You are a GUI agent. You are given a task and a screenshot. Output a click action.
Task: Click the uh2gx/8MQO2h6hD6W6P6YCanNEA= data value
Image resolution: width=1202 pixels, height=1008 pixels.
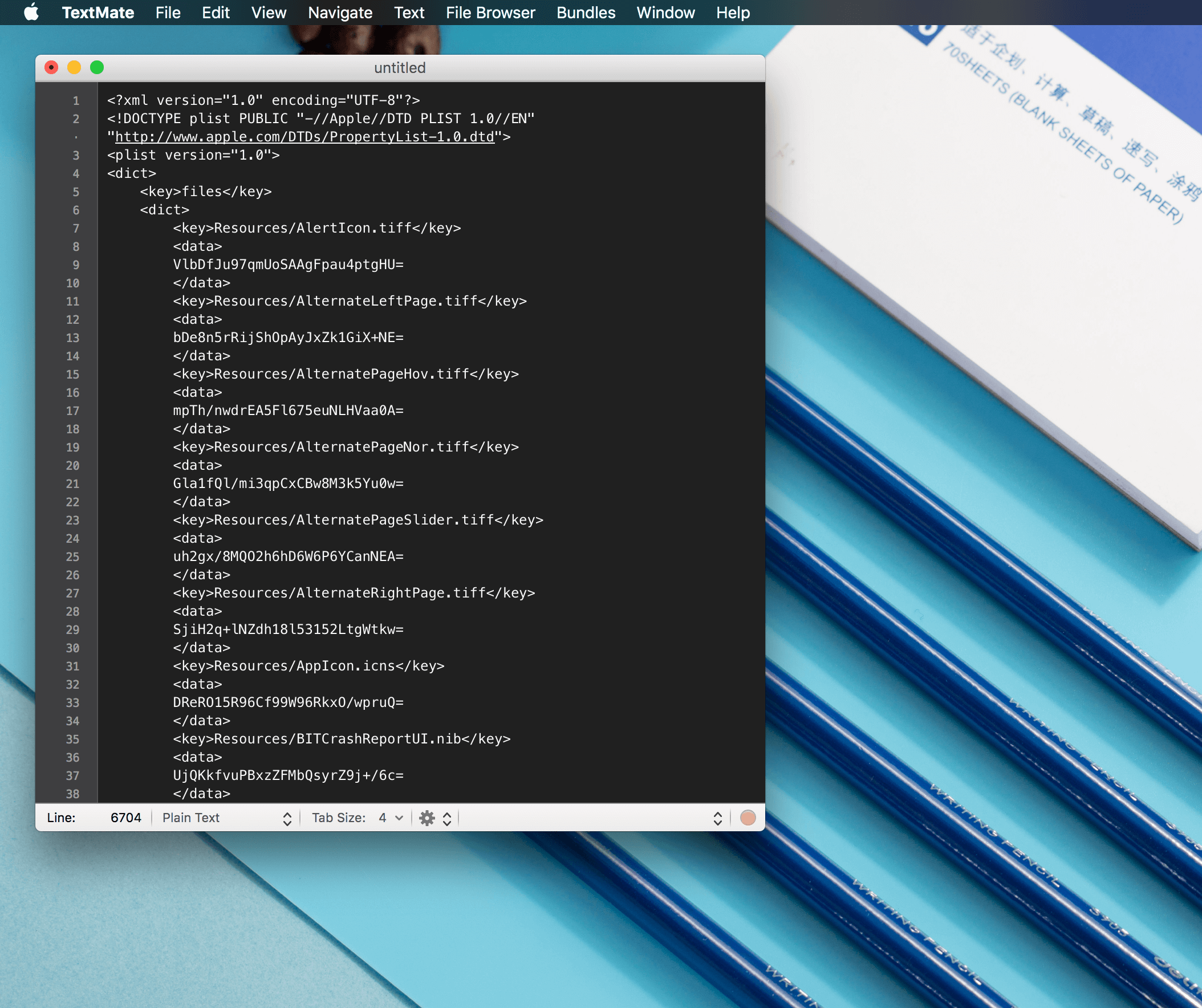click(x=288, y=556)
